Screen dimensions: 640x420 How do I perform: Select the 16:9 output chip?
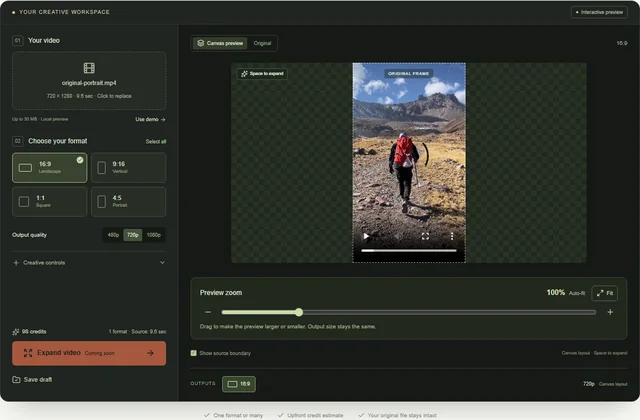tap(239, 384)
